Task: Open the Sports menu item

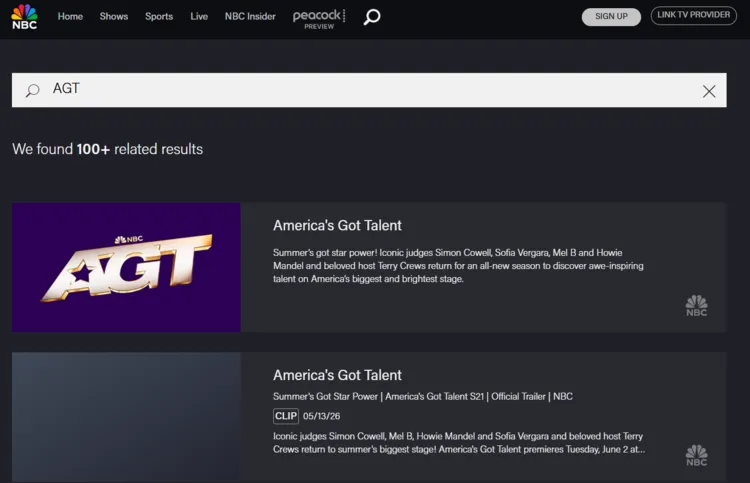Action: [x=159, y=16]
